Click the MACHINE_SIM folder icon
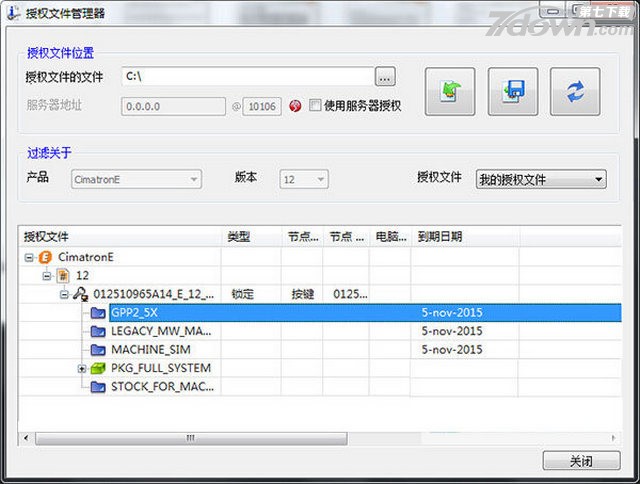640x484 pixels. (x=98, y=350)
